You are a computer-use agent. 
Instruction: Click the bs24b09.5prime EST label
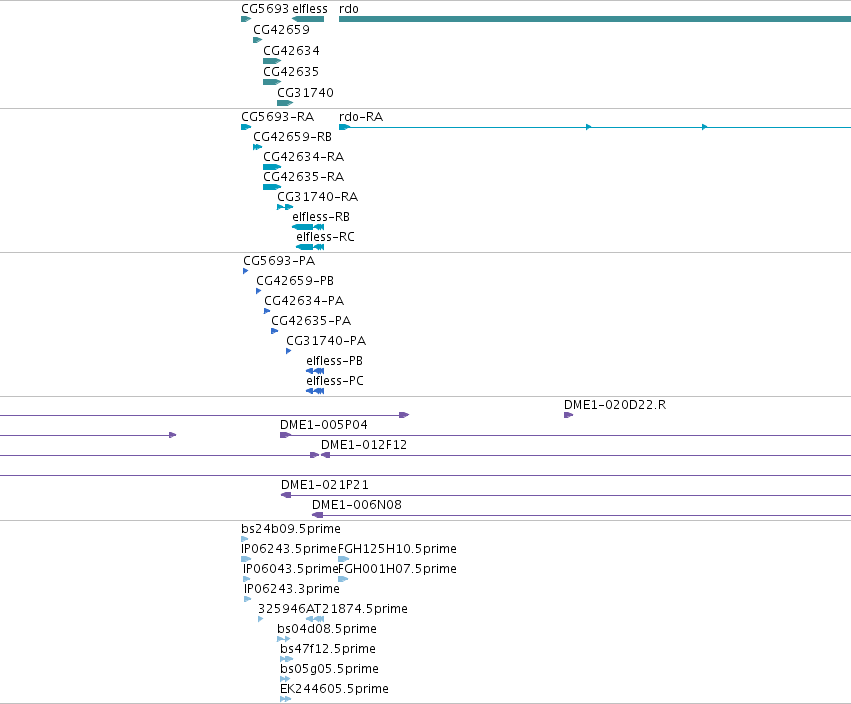(291, 529)
